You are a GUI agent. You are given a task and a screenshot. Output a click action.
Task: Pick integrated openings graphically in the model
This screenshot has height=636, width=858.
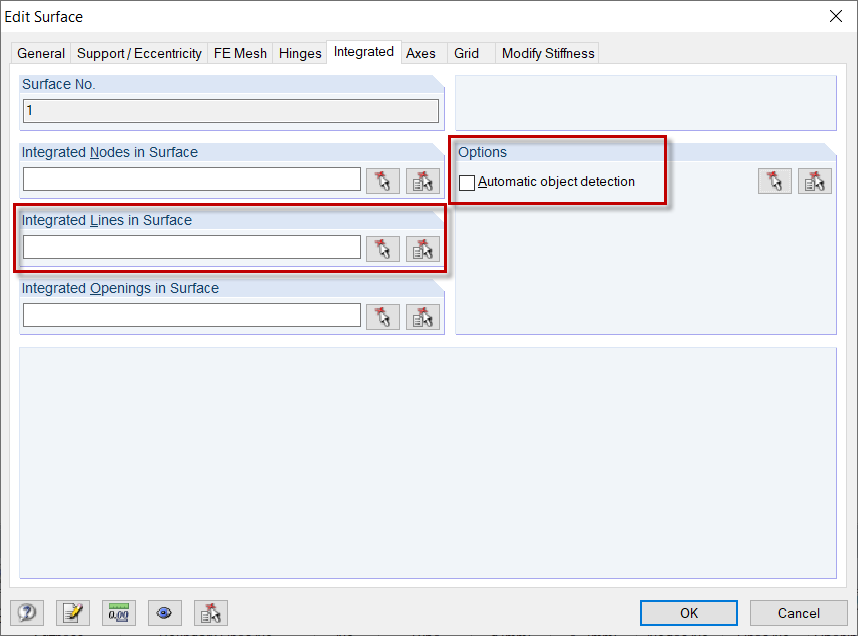click(382, 314)
